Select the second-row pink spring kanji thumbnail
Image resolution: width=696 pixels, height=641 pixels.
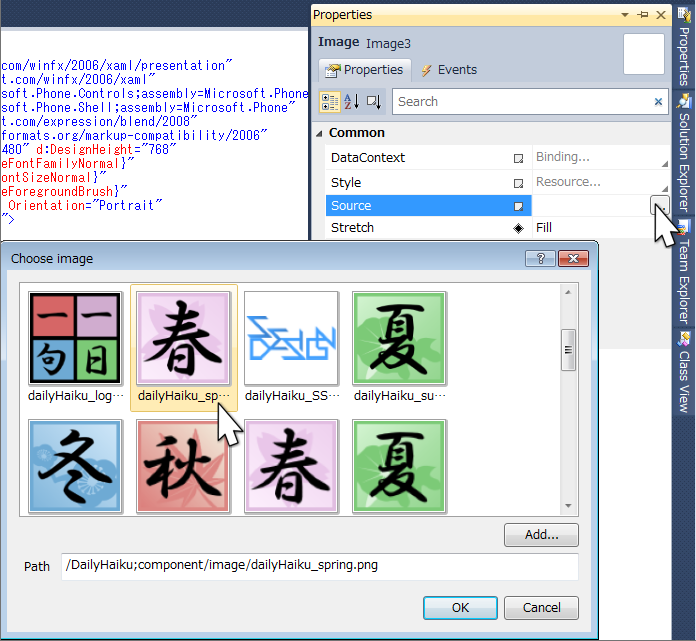click(x=291, y=466)
